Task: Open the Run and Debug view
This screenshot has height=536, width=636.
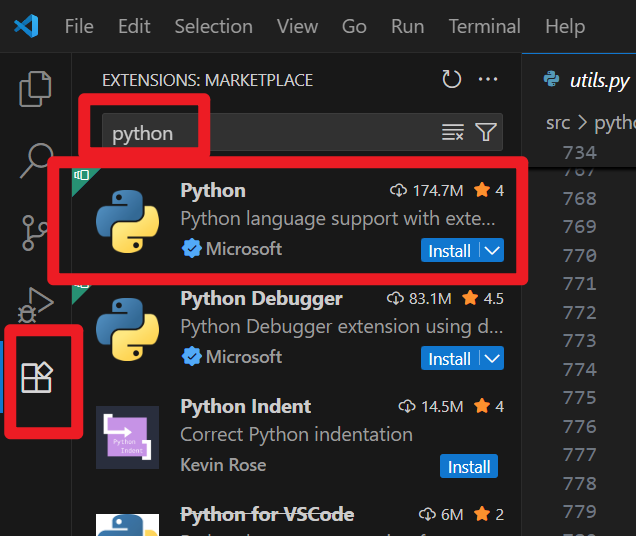Action: tap(36, 305)
